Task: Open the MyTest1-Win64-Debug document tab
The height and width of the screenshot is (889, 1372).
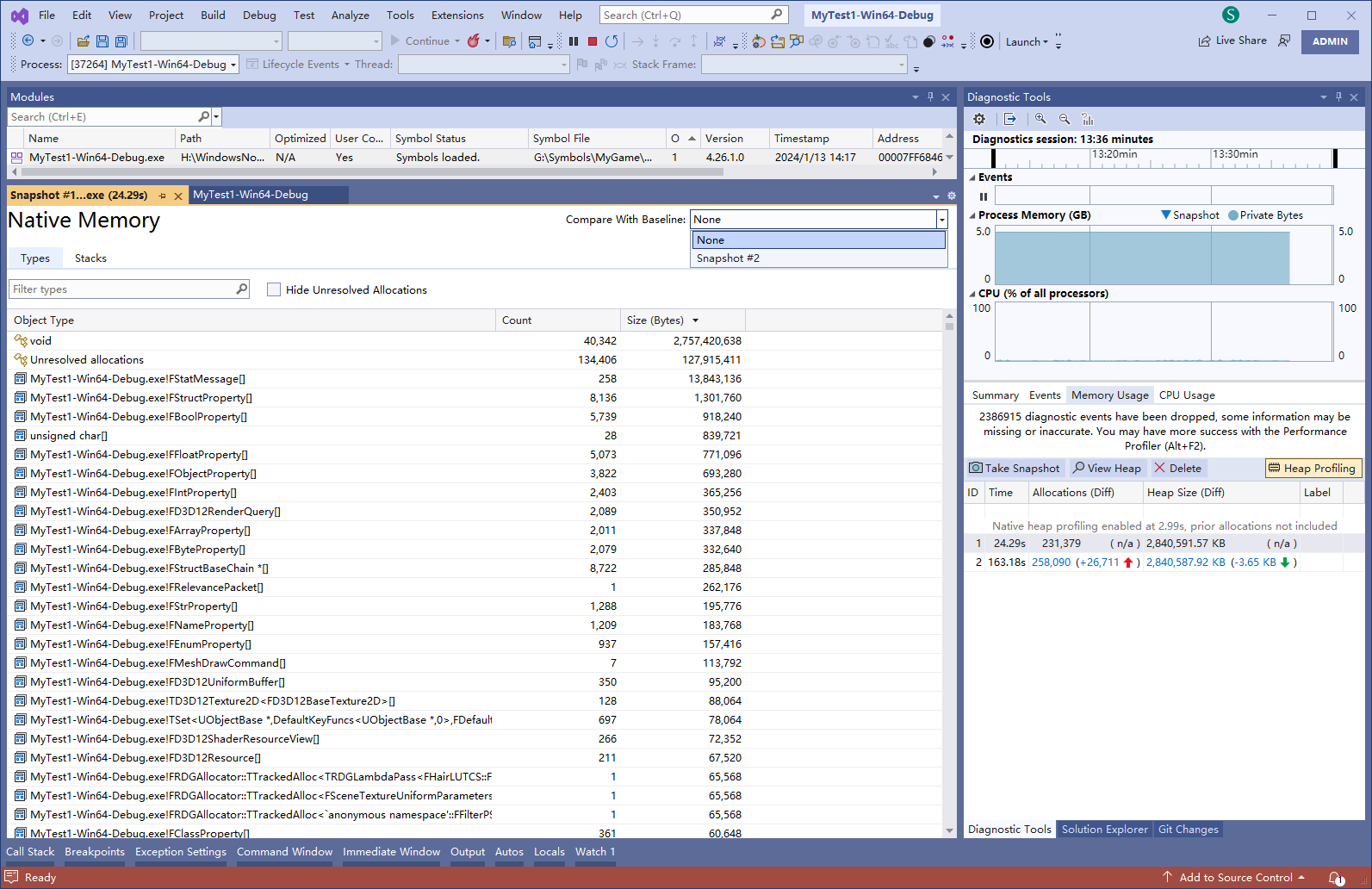Action: 251,195
